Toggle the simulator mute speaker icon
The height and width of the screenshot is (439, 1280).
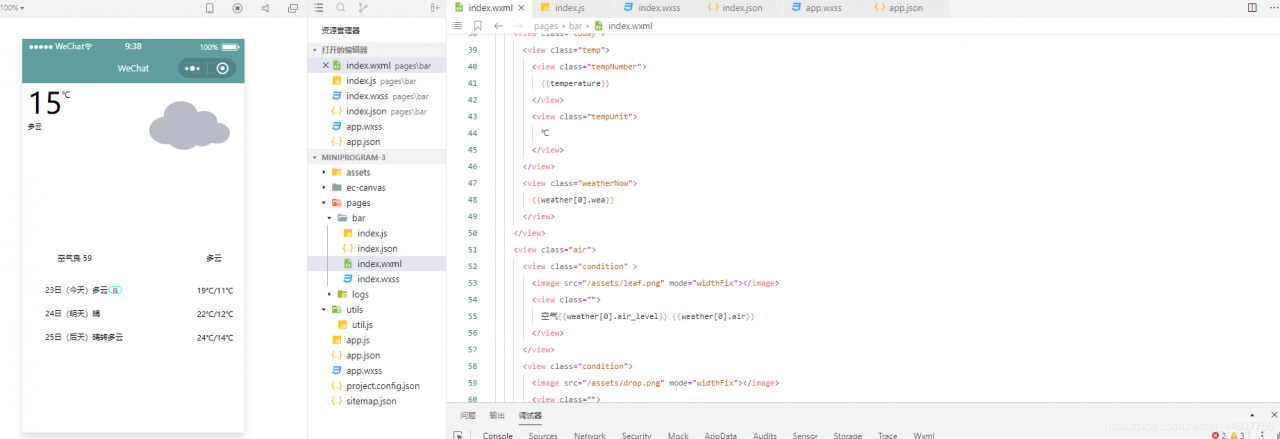pos(265,8)
